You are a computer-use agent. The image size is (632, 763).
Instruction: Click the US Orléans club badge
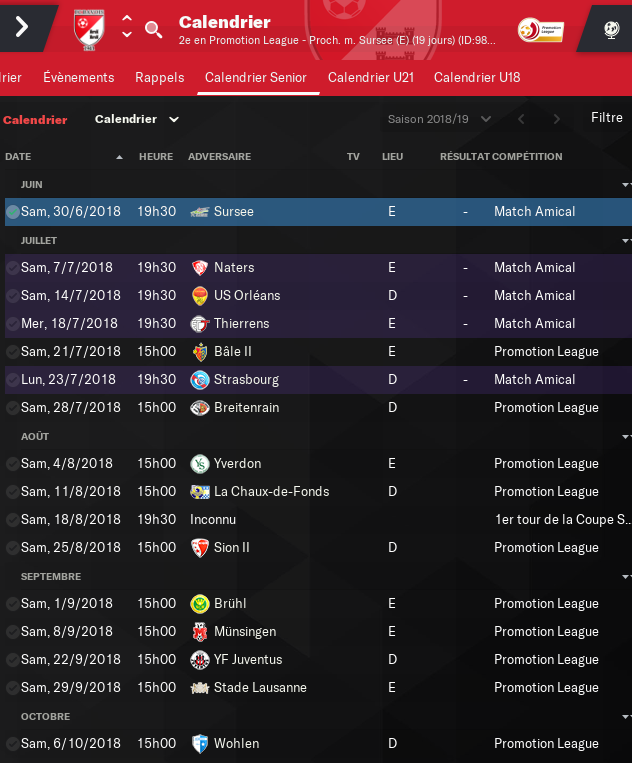(200, 296)
